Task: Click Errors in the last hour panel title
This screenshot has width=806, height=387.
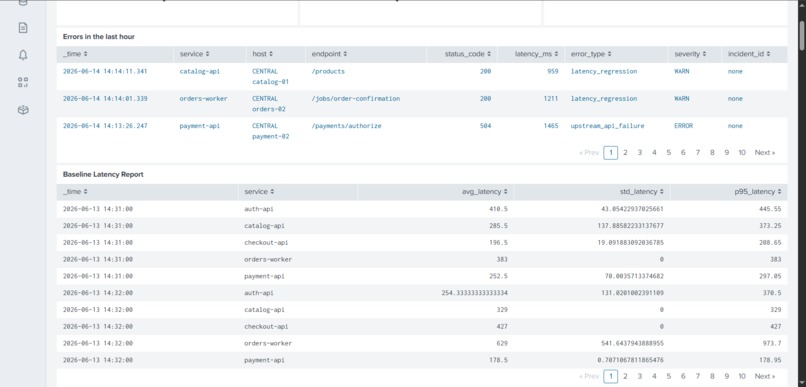Action: (x=99, y=37)
